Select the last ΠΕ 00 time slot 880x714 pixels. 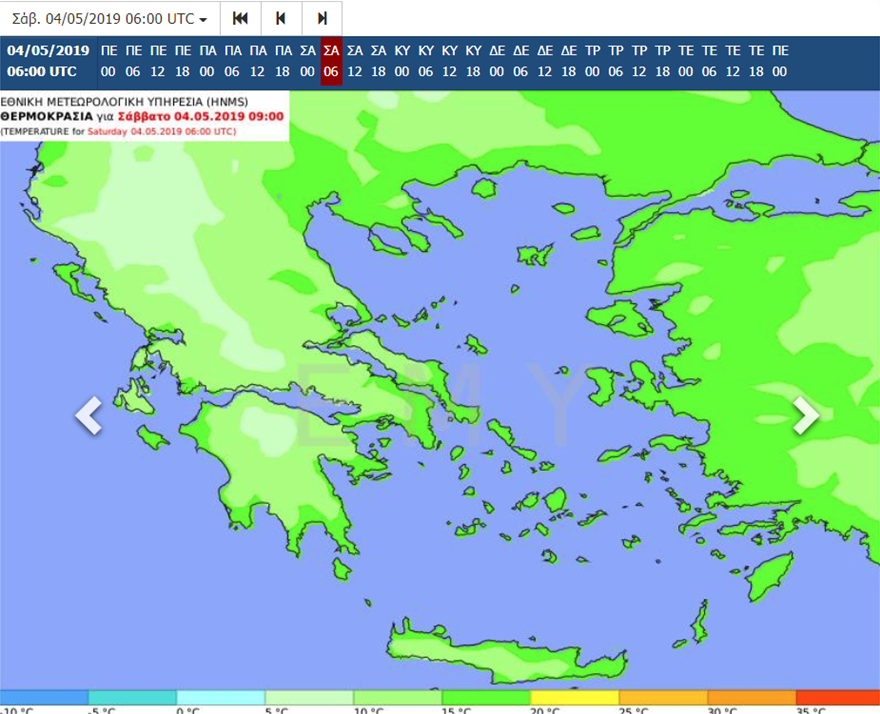pos(780,61)
